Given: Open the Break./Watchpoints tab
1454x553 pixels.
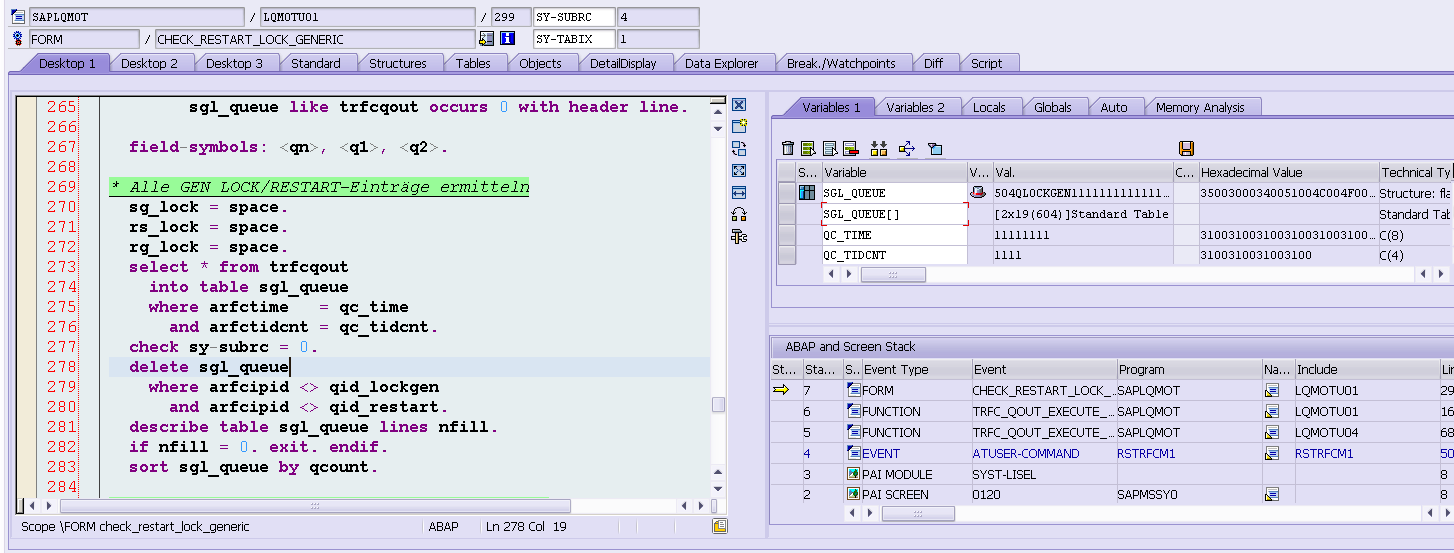Looking at the screenshot, I should click(x=840, y=63).
